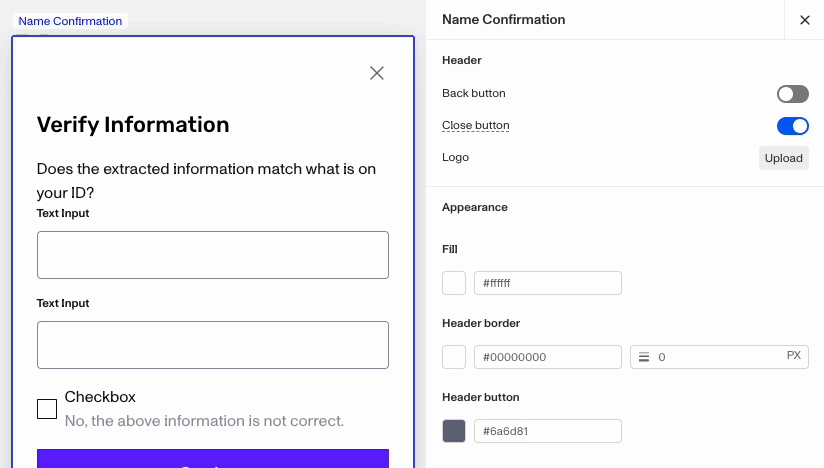
Task: Click the Header button label
Action: click(480, 398)
